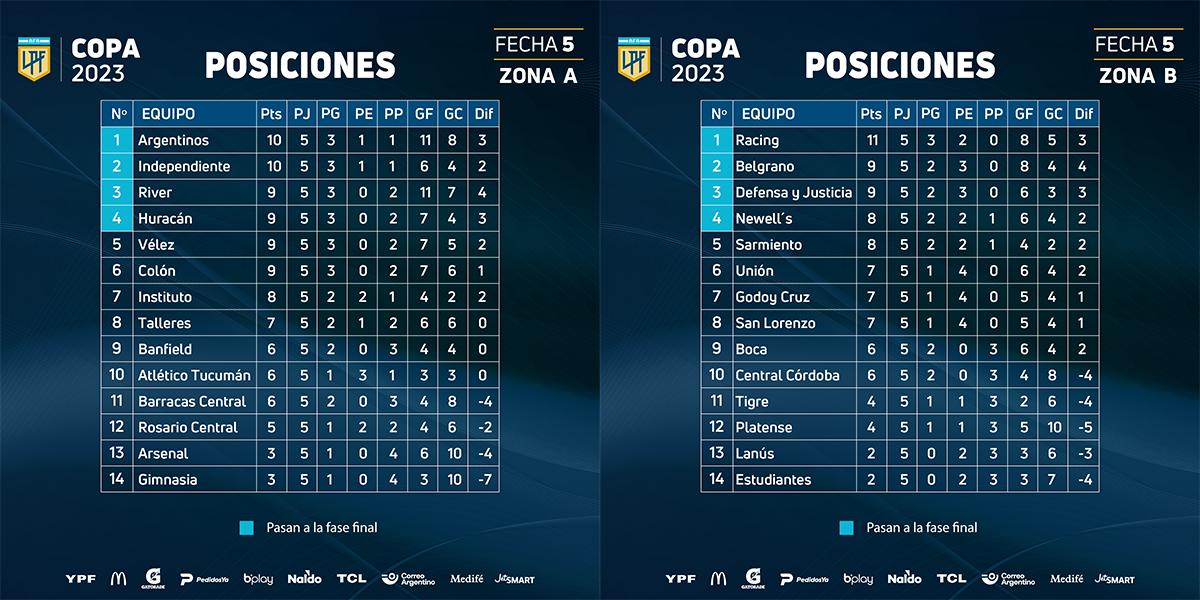Click the McDonald's logo under Zona A table
The image size is (1200, 600).
[x=118, y=578]
